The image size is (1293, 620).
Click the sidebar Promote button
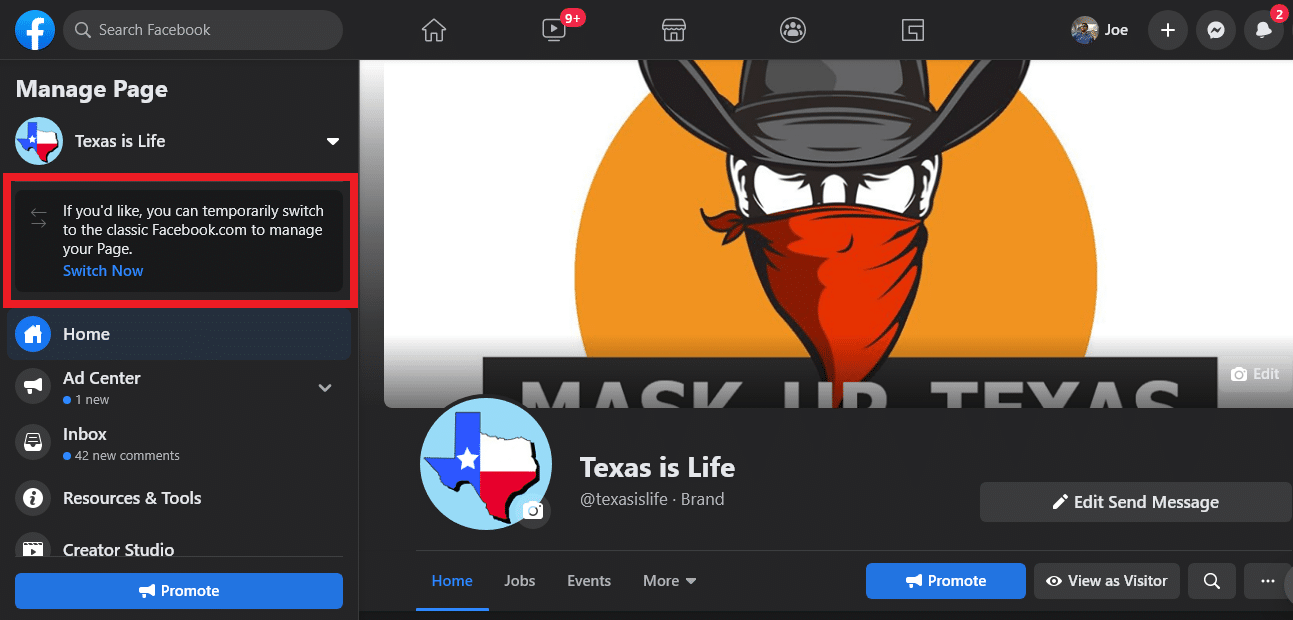click(x=179, y=591)
